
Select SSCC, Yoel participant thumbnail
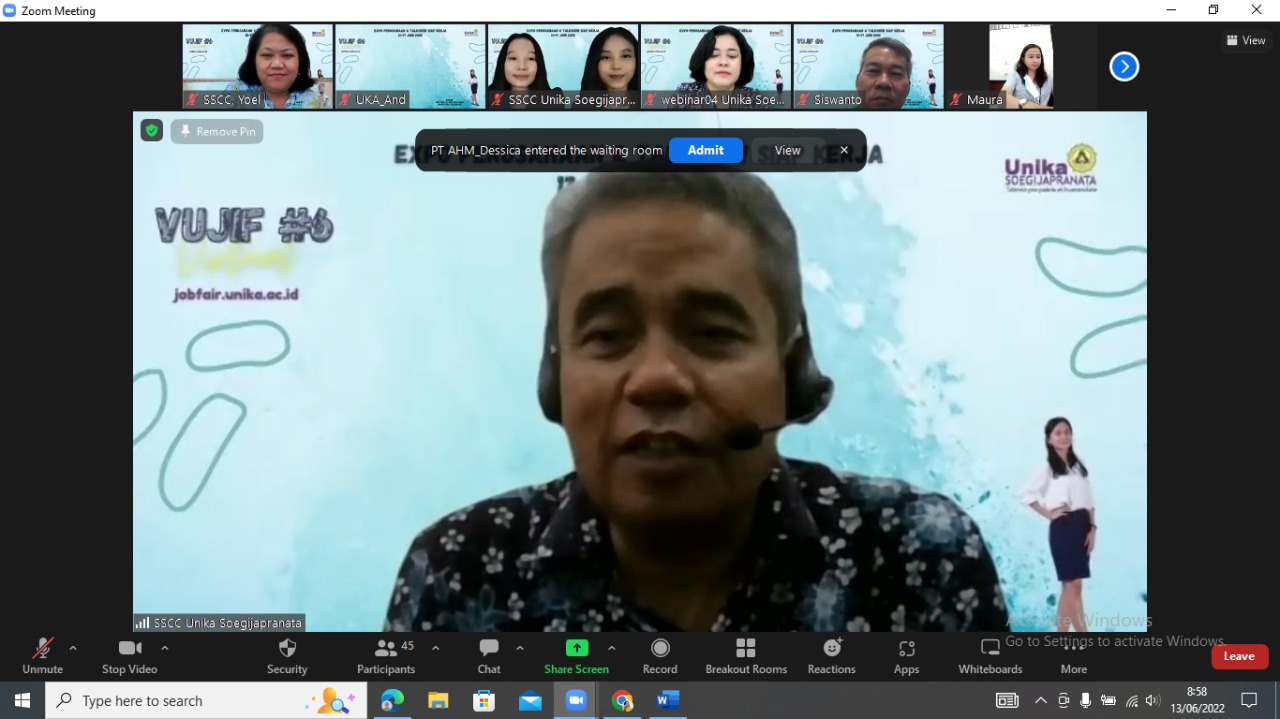click(258, 66)
